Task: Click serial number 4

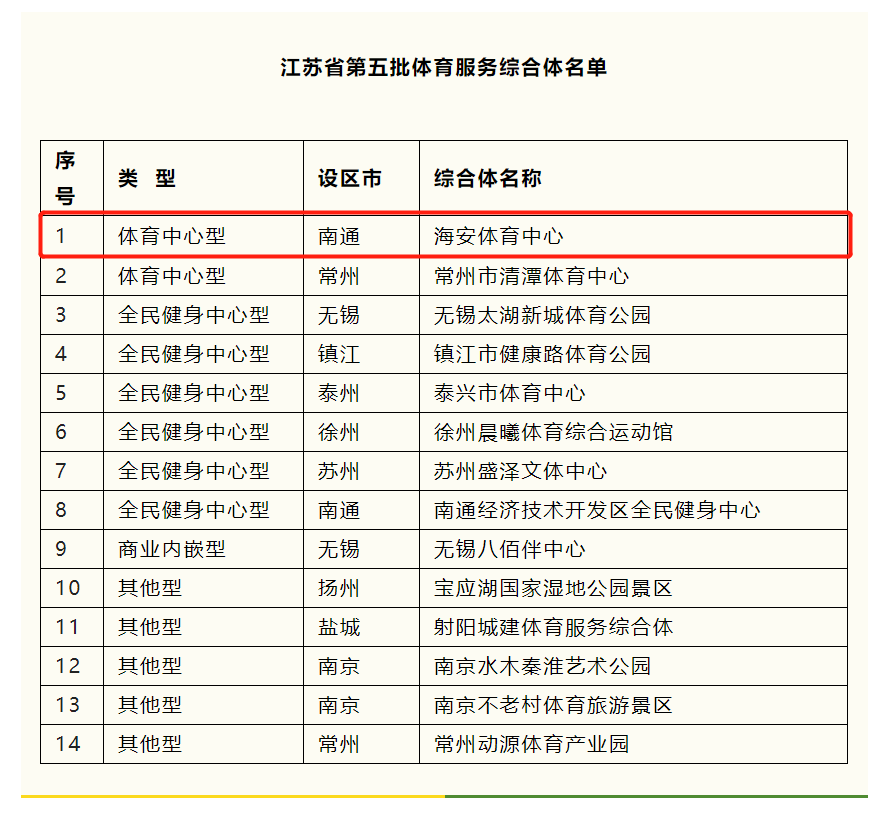Action: pos(61,354)
